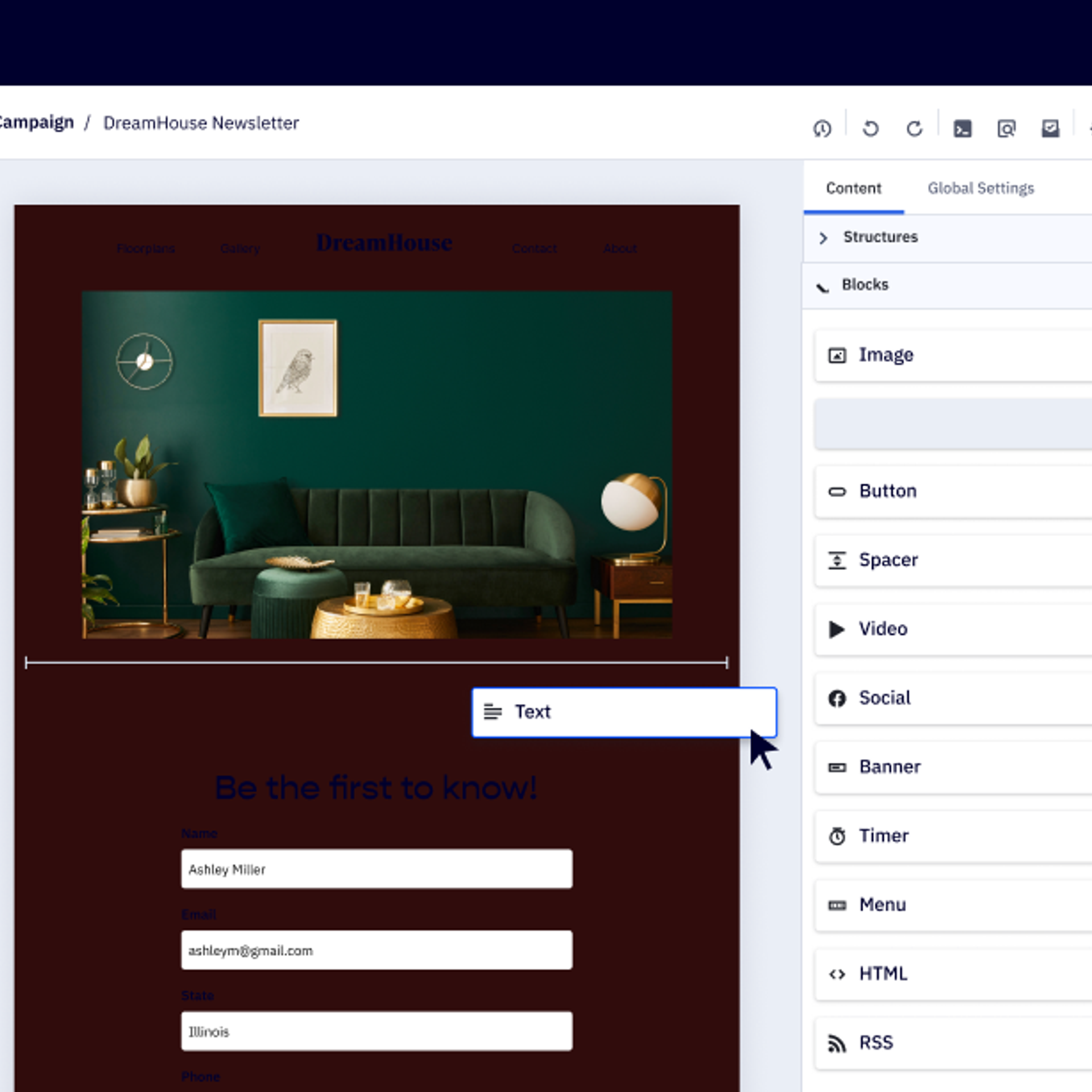1092x1092 pixels.
Task: Switch to the Global Settings tab
Action: 981,188
